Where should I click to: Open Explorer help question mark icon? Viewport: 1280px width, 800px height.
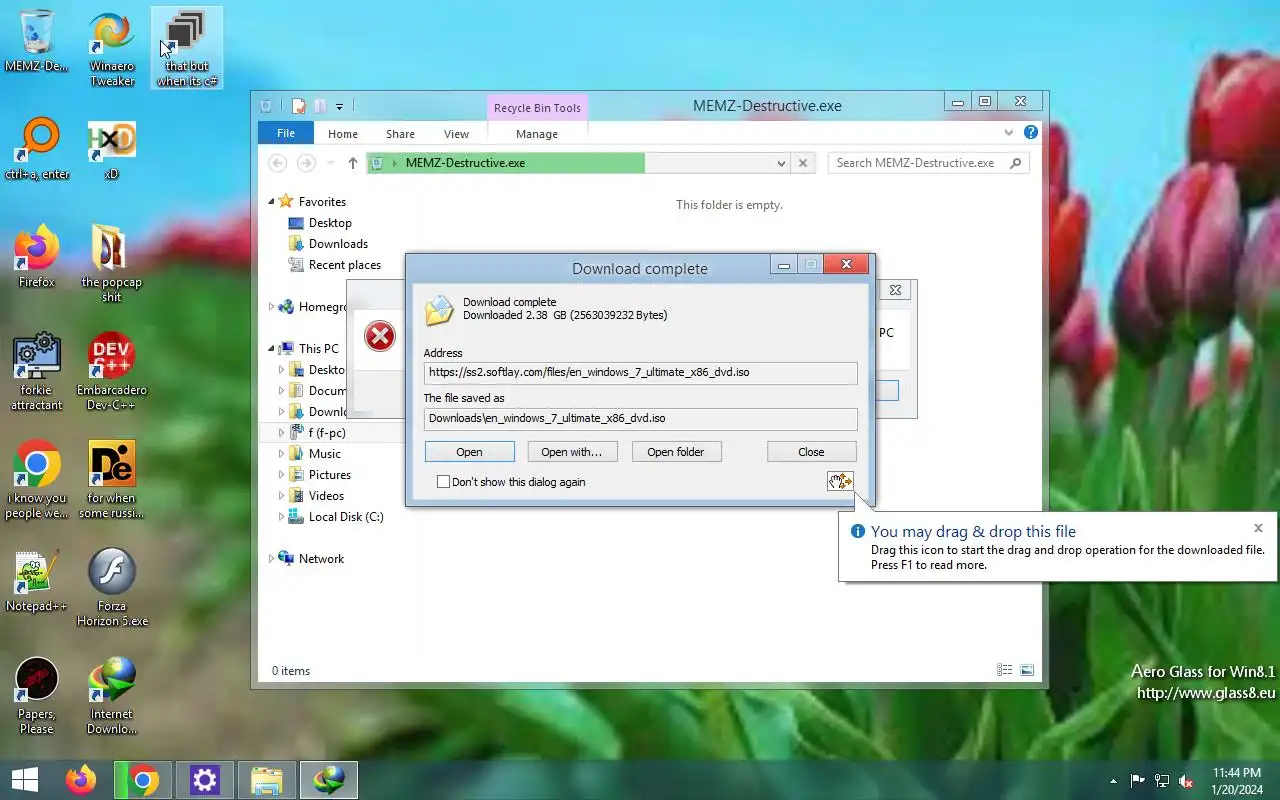point(1031,132)
